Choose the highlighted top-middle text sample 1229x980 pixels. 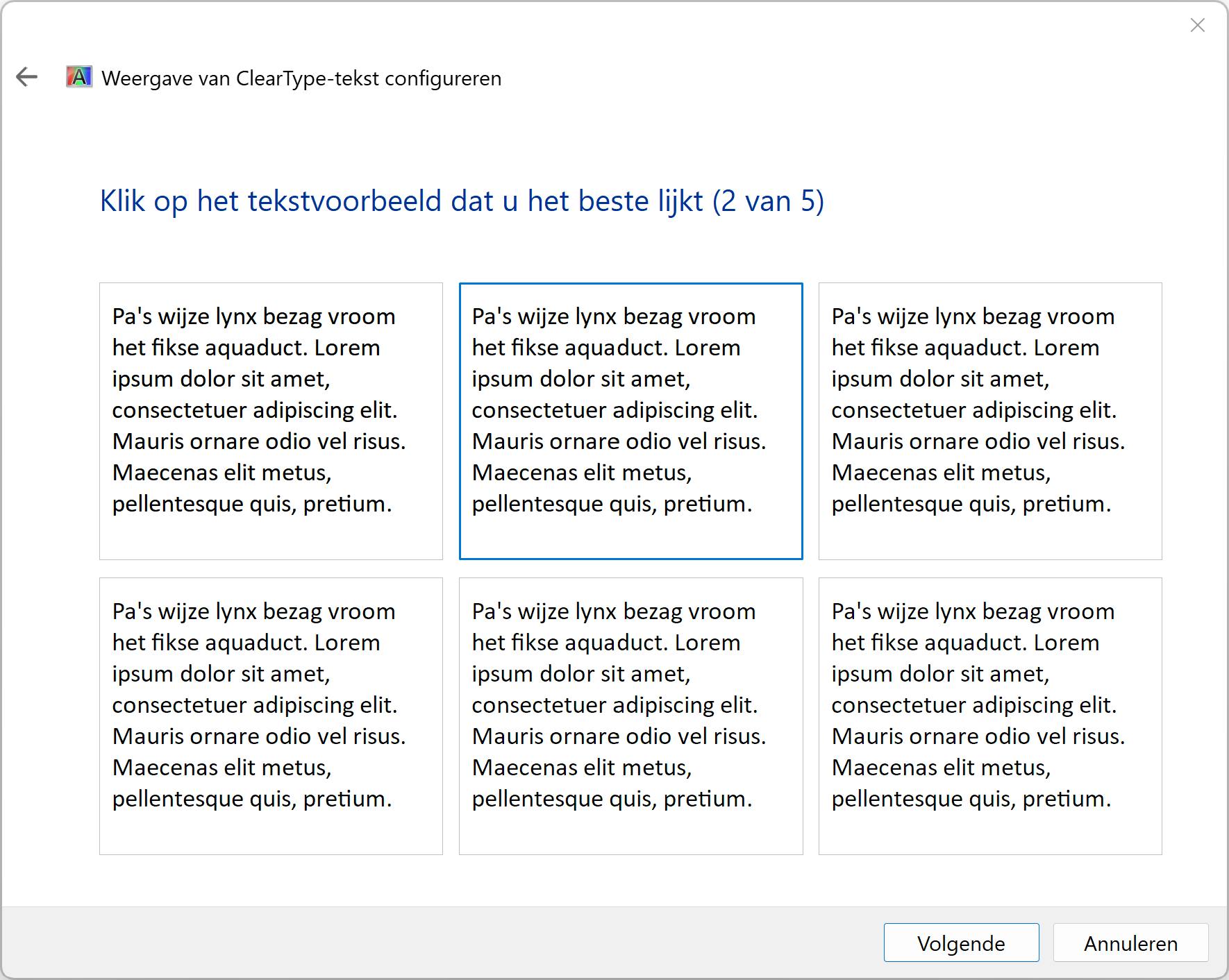630,421
